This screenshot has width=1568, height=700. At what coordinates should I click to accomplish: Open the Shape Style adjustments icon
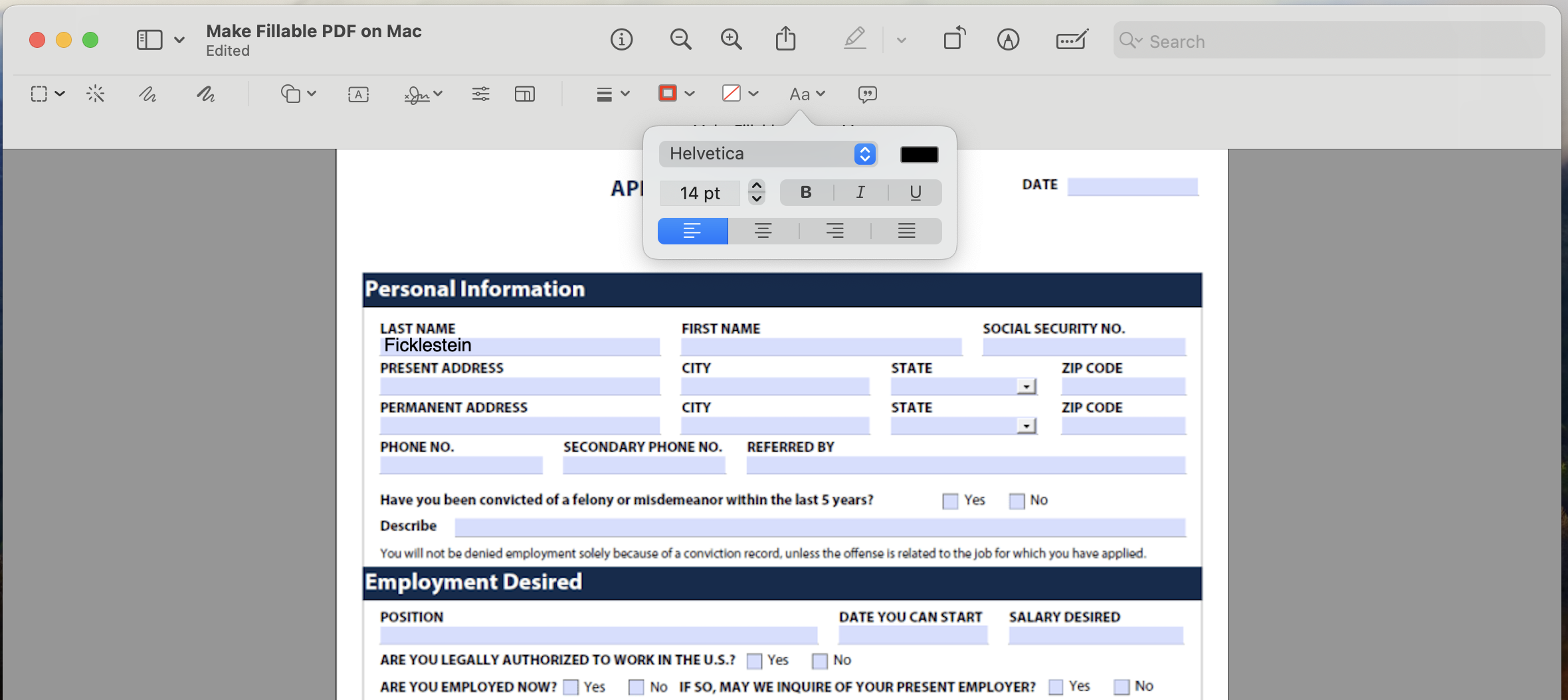[480, 94]
